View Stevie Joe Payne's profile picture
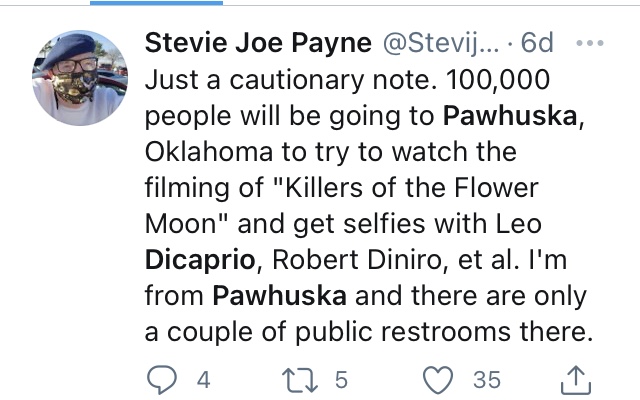640x400 pixels. tap(80, 78)
